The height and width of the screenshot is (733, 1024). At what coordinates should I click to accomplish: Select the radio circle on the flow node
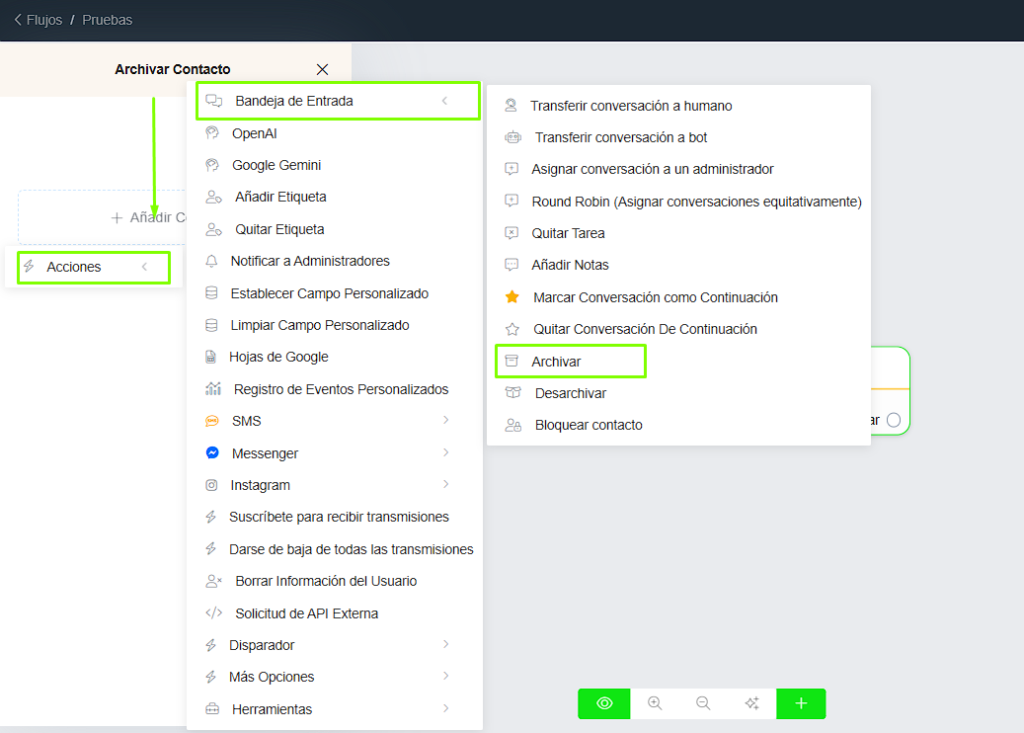(x=893, y=420)
